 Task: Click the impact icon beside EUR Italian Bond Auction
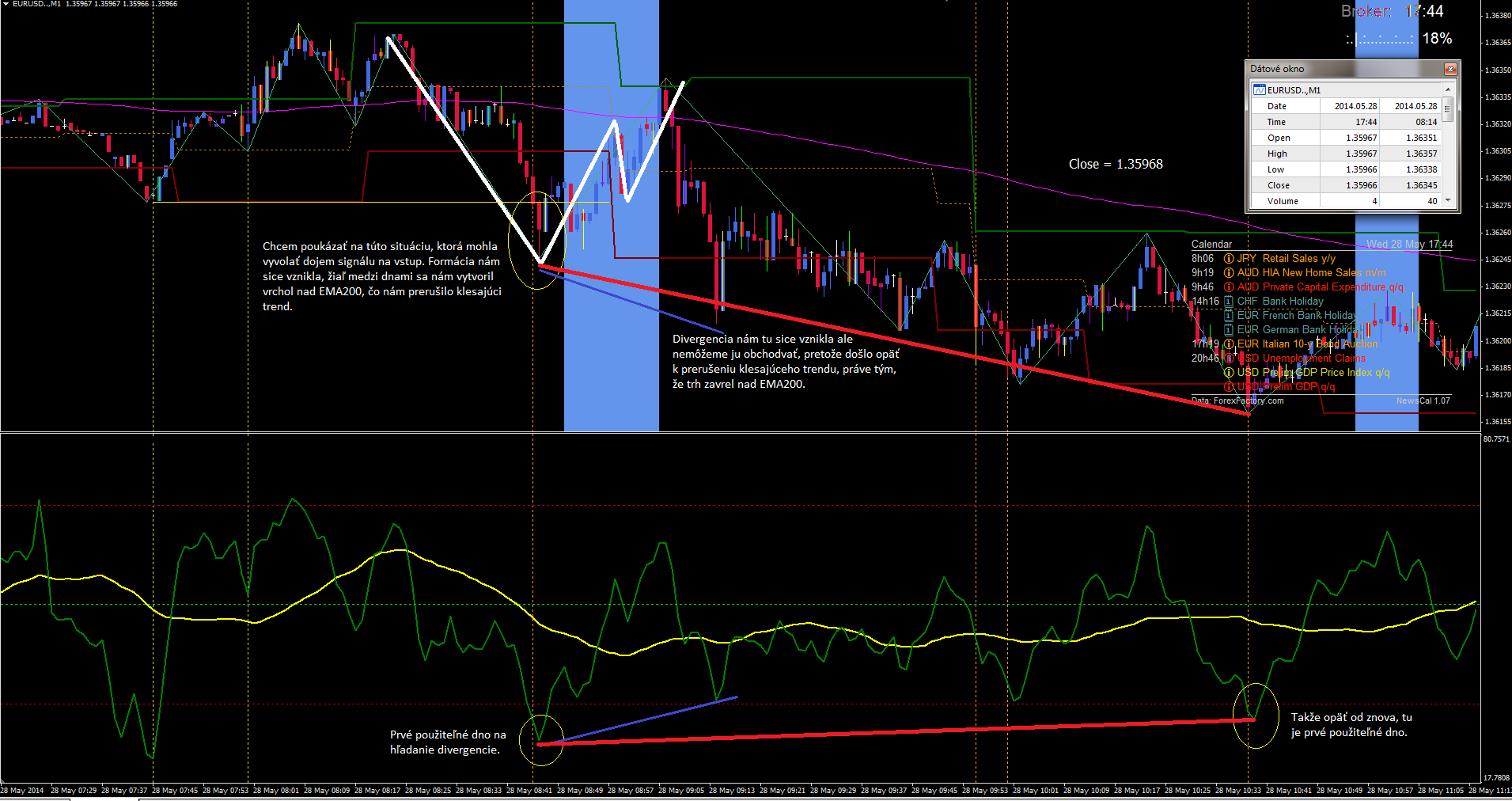pyautogui.click(x=1229, y=344)
